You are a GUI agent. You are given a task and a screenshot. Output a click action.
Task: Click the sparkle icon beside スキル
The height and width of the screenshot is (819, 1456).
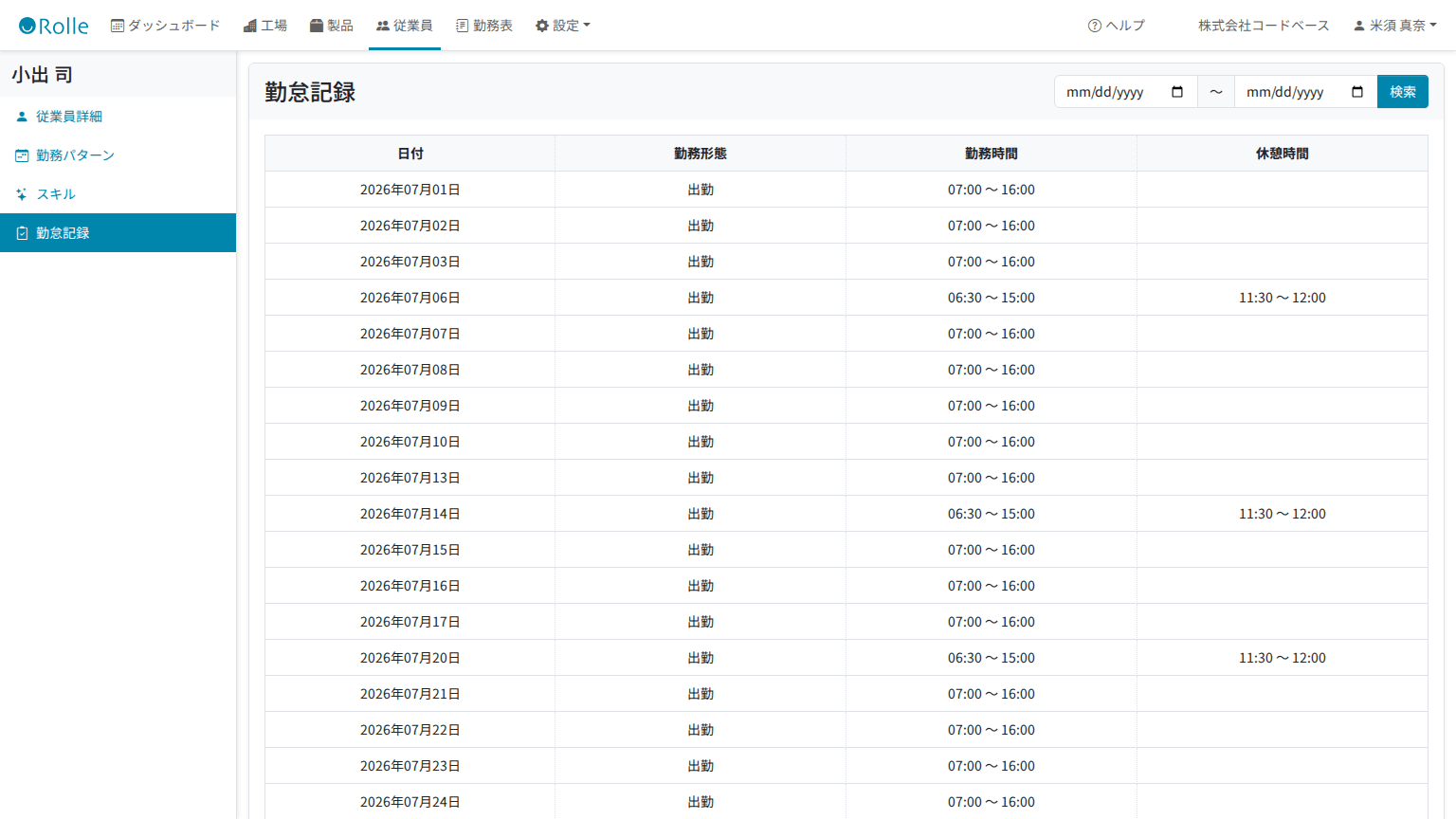click(22, 194)
